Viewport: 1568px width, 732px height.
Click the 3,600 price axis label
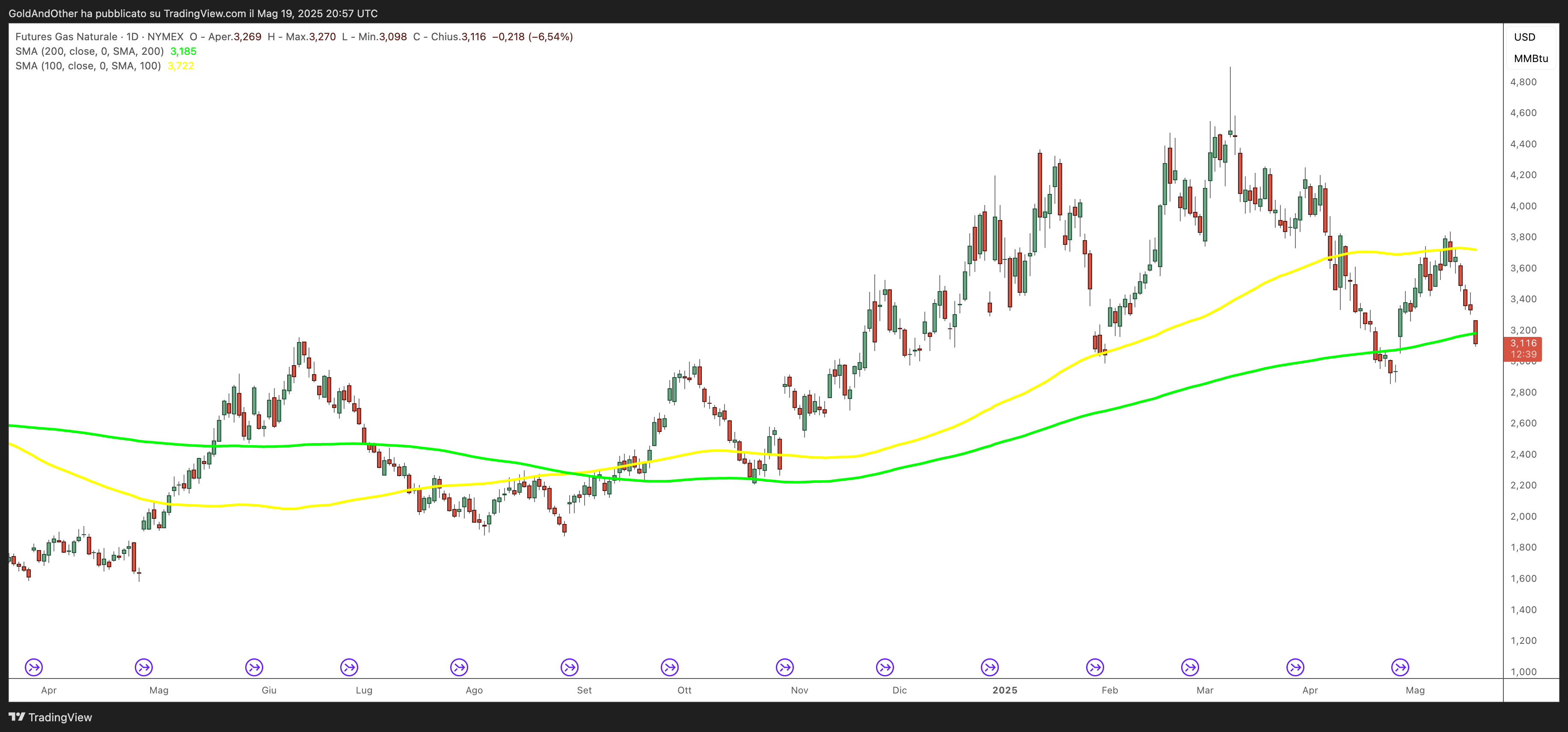click(1523, 268)
